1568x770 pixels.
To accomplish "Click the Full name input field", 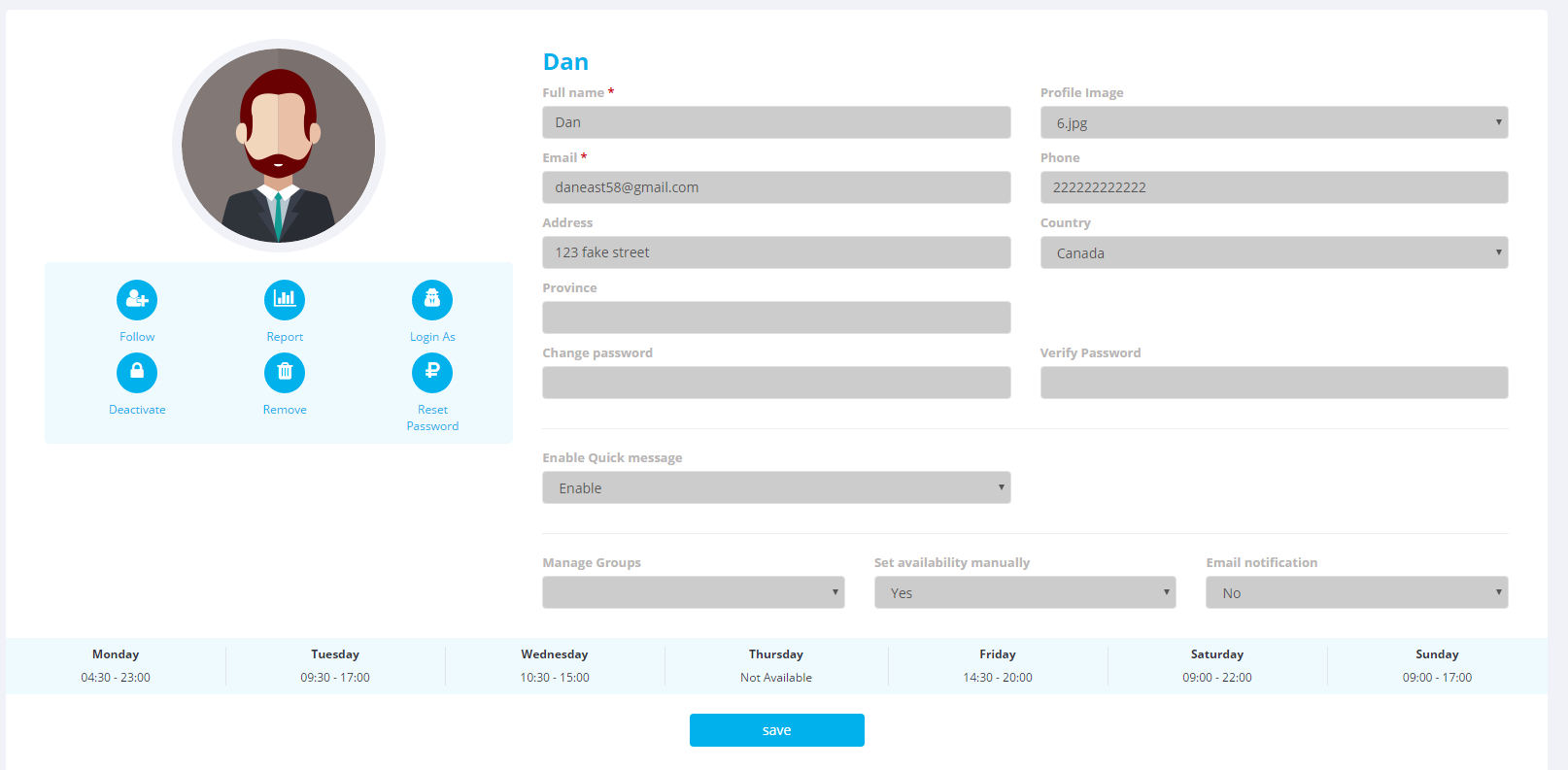I will coord(776,122).
